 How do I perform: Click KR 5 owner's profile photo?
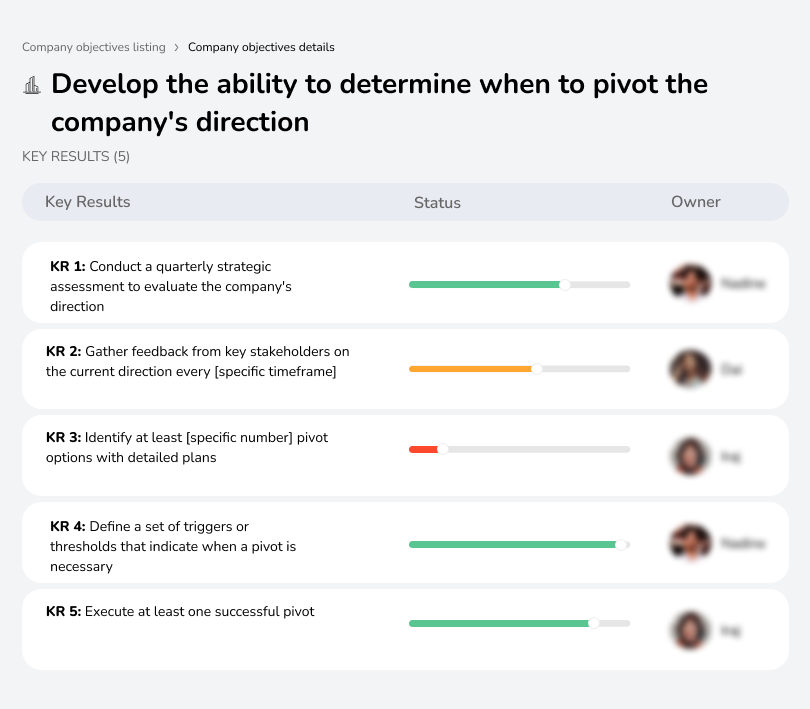(690, 629)
